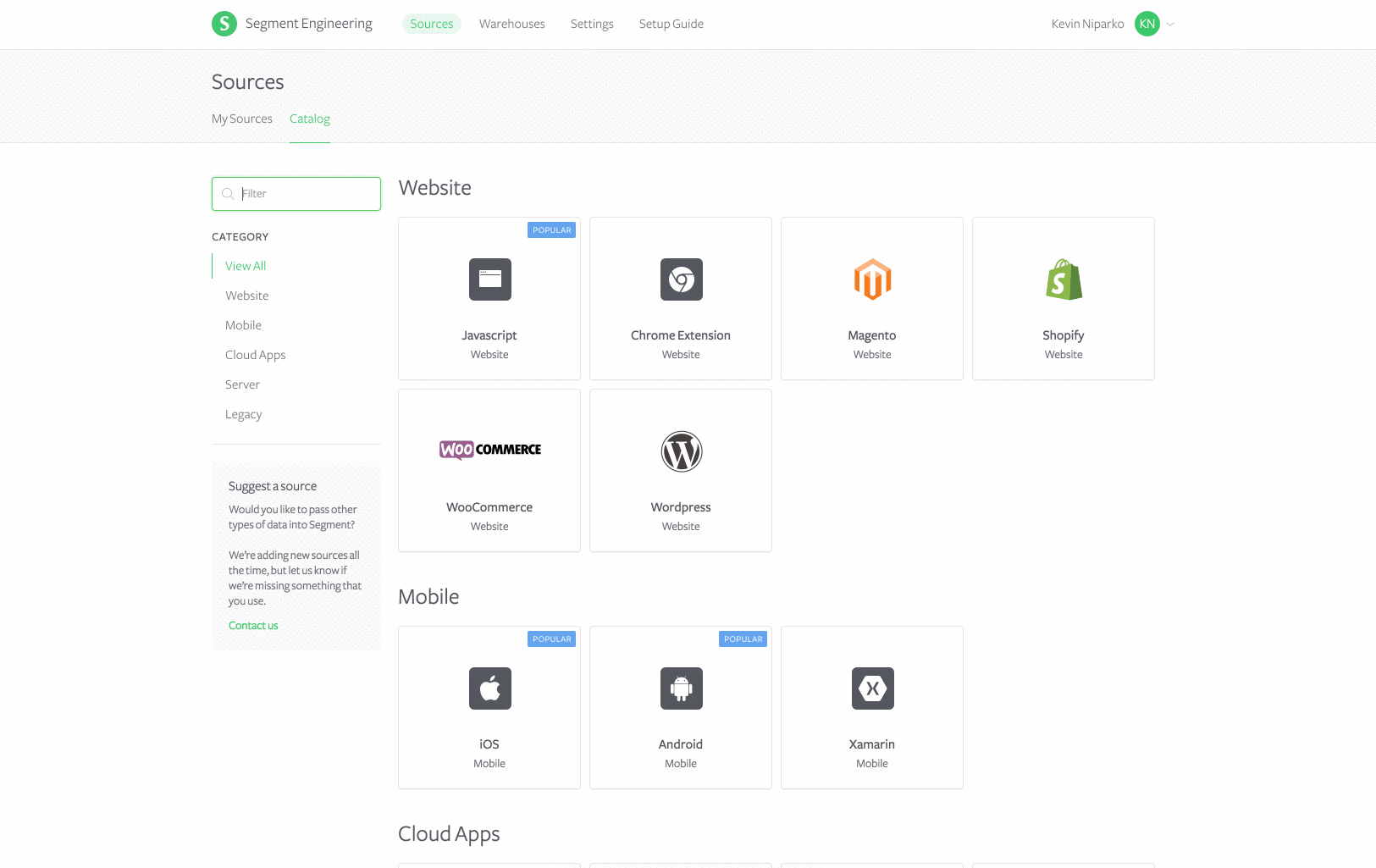This screenshot has height=868, width=1376.
Task: Click the Javascript card title text
Action: 489,335
